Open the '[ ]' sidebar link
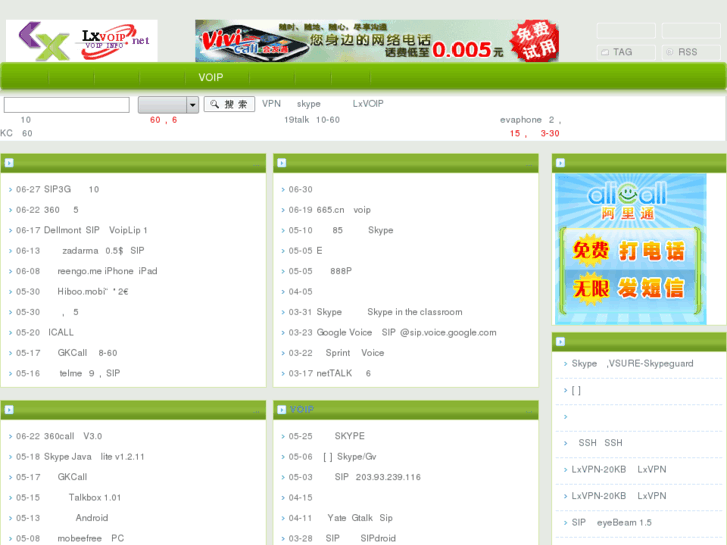The image size is (727, 545). click(x=576, y=390)
